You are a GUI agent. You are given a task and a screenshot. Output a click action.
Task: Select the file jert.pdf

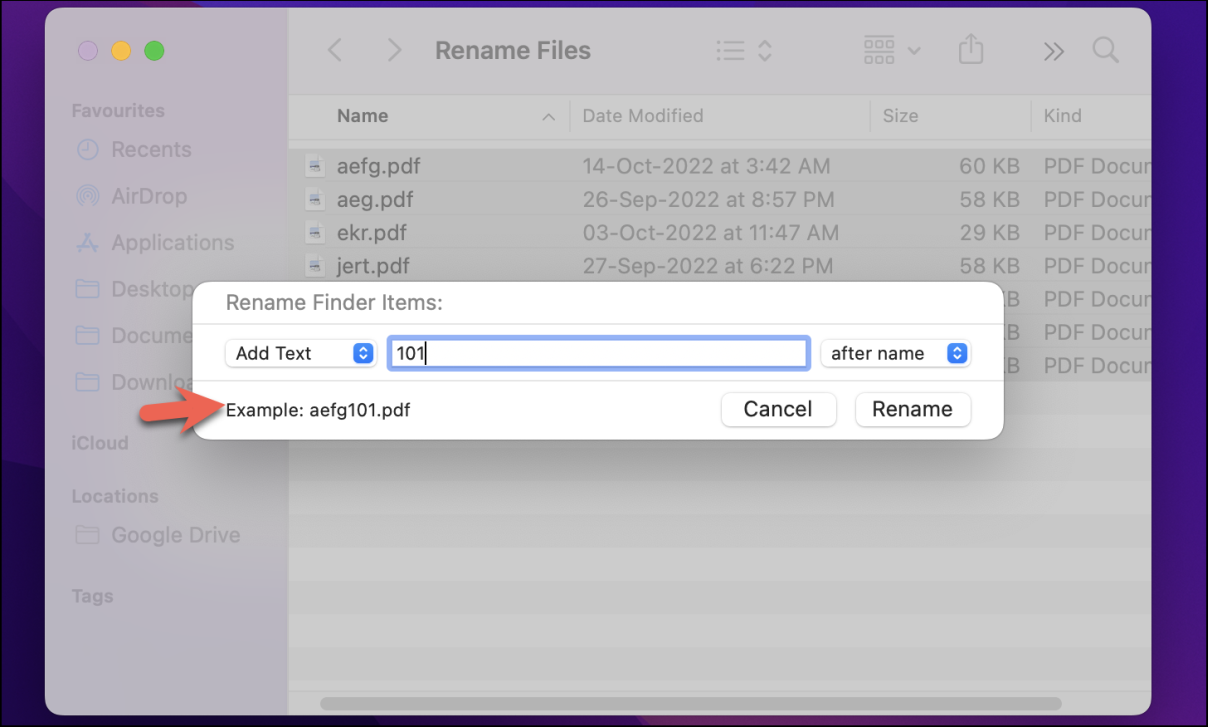coord(373,266)
